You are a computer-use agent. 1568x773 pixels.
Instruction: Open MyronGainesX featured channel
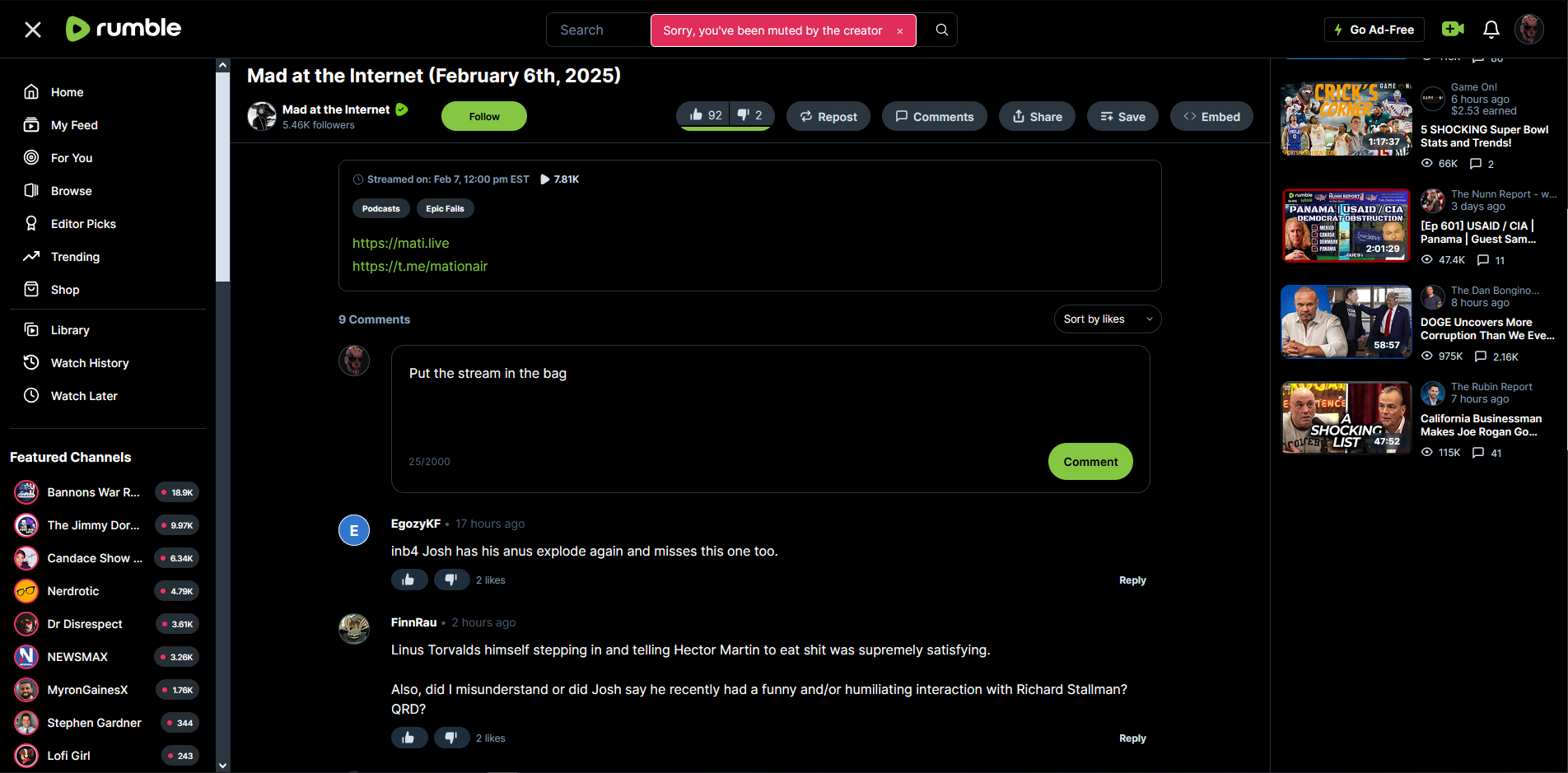pyautogui.click(x=107, y=690)
